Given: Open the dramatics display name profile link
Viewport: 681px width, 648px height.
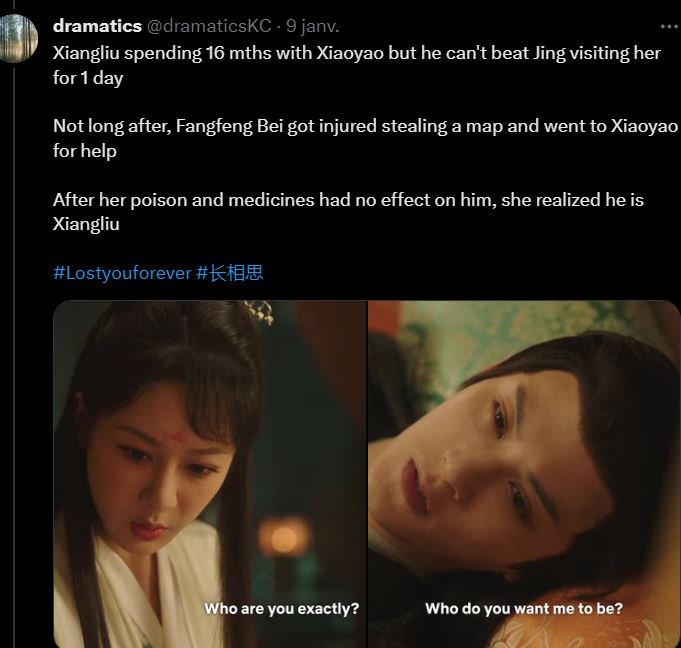Looking at the screenshot, I should coord(97,26).
